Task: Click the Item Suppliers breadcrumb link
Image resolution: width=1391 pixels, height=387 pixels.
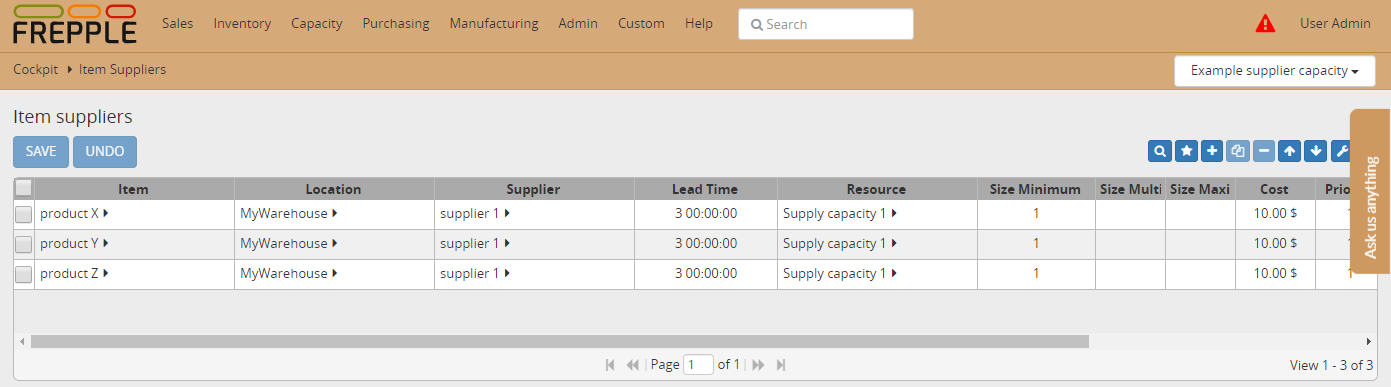Action: point(122,69)
